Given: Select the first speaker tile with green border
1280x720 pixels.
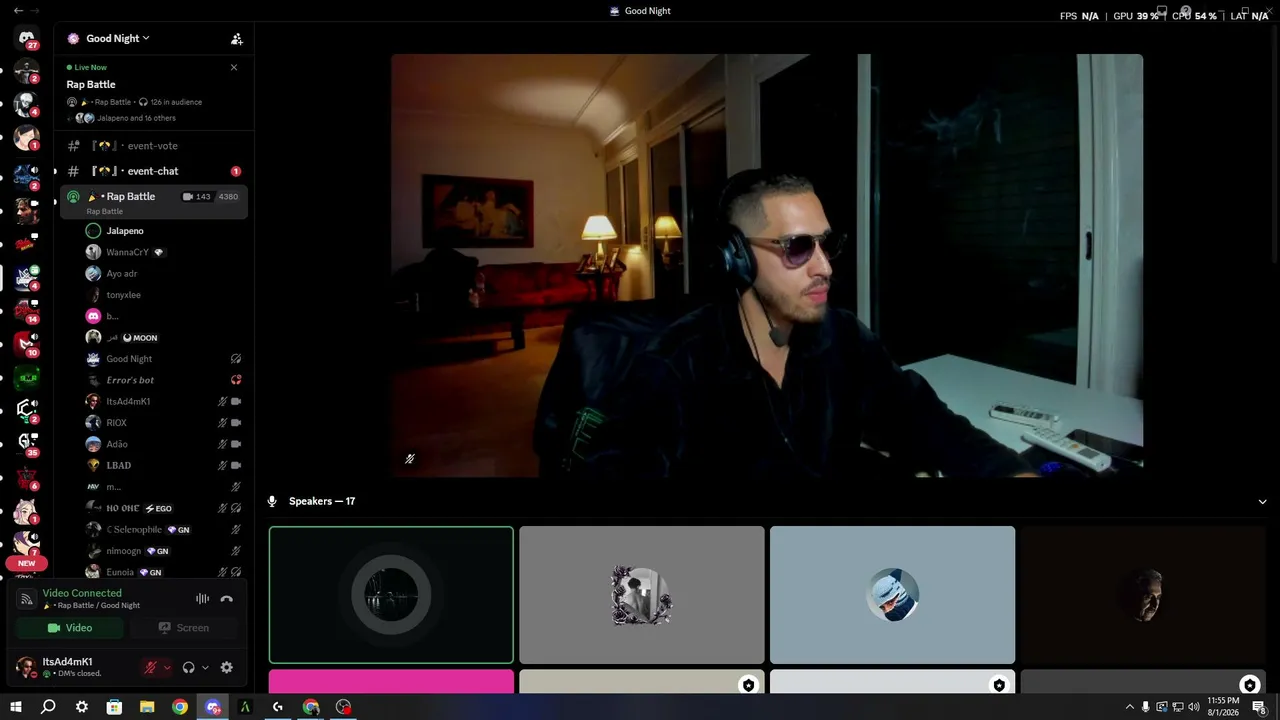Looking at the screenshot, I should [x=391, y=595].
